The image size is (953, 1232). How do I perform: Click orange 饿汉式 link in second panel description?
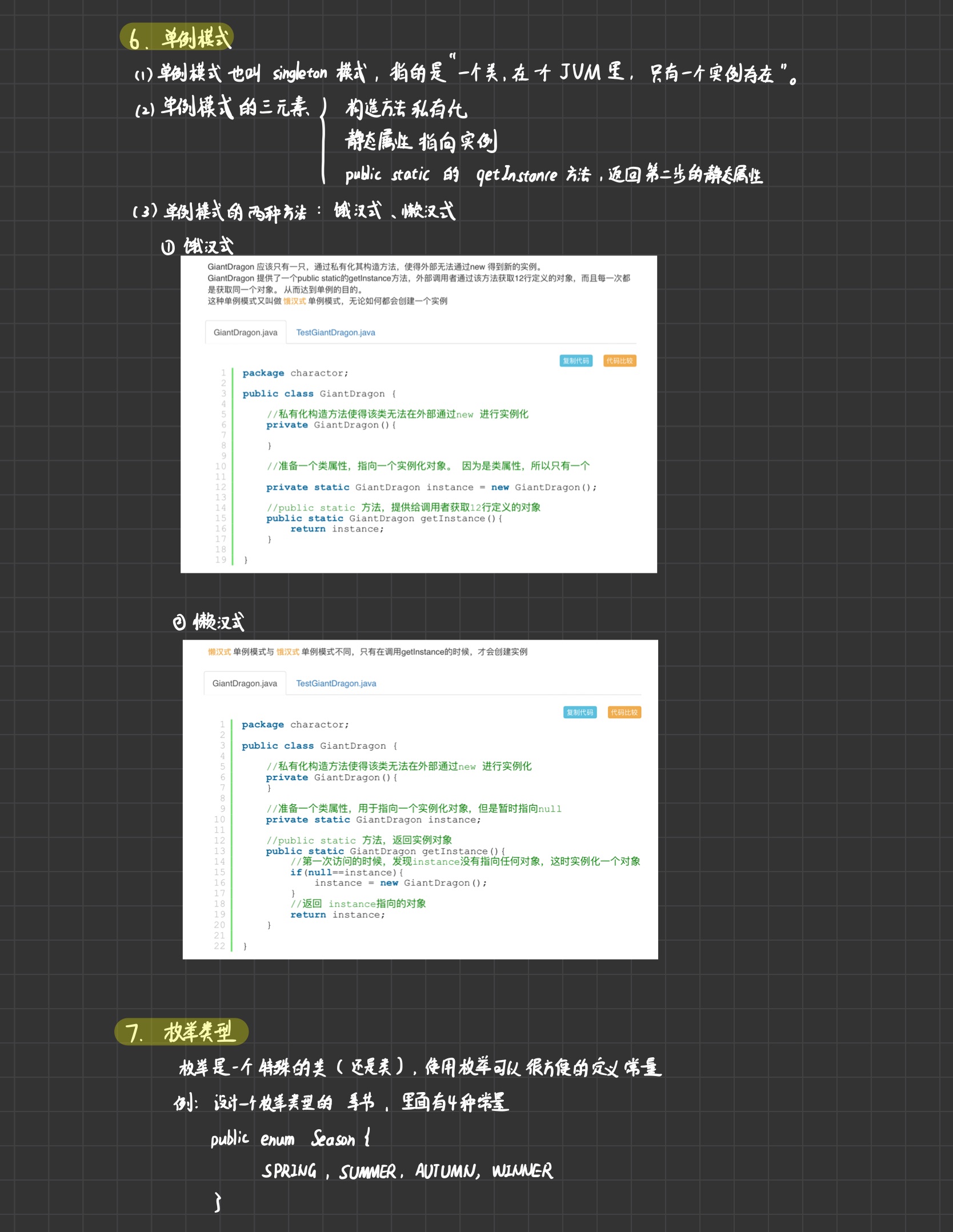pos(287,652)
